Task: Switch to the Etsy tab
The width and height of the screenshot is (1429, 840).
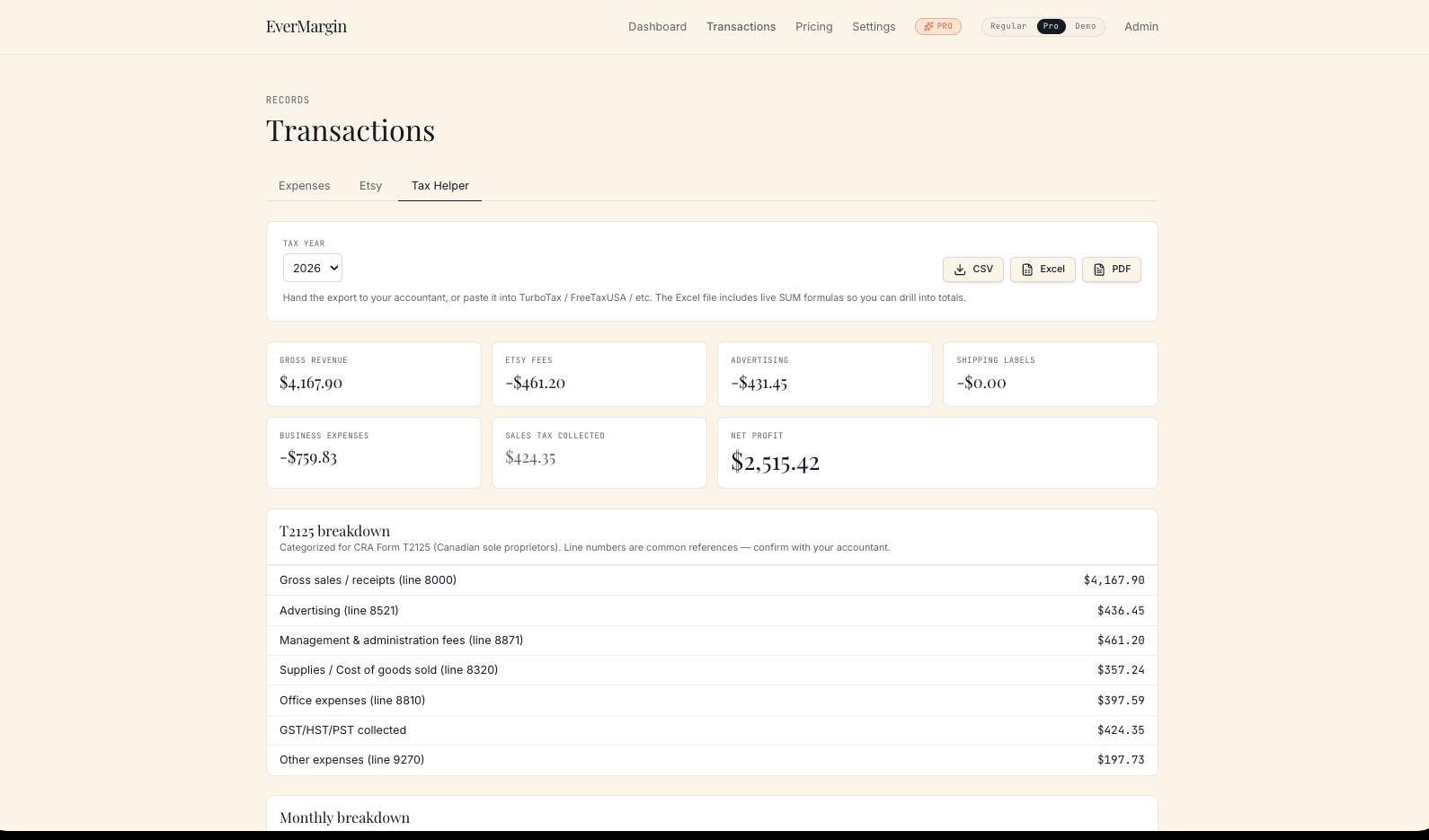Action: tap(370, 186)
